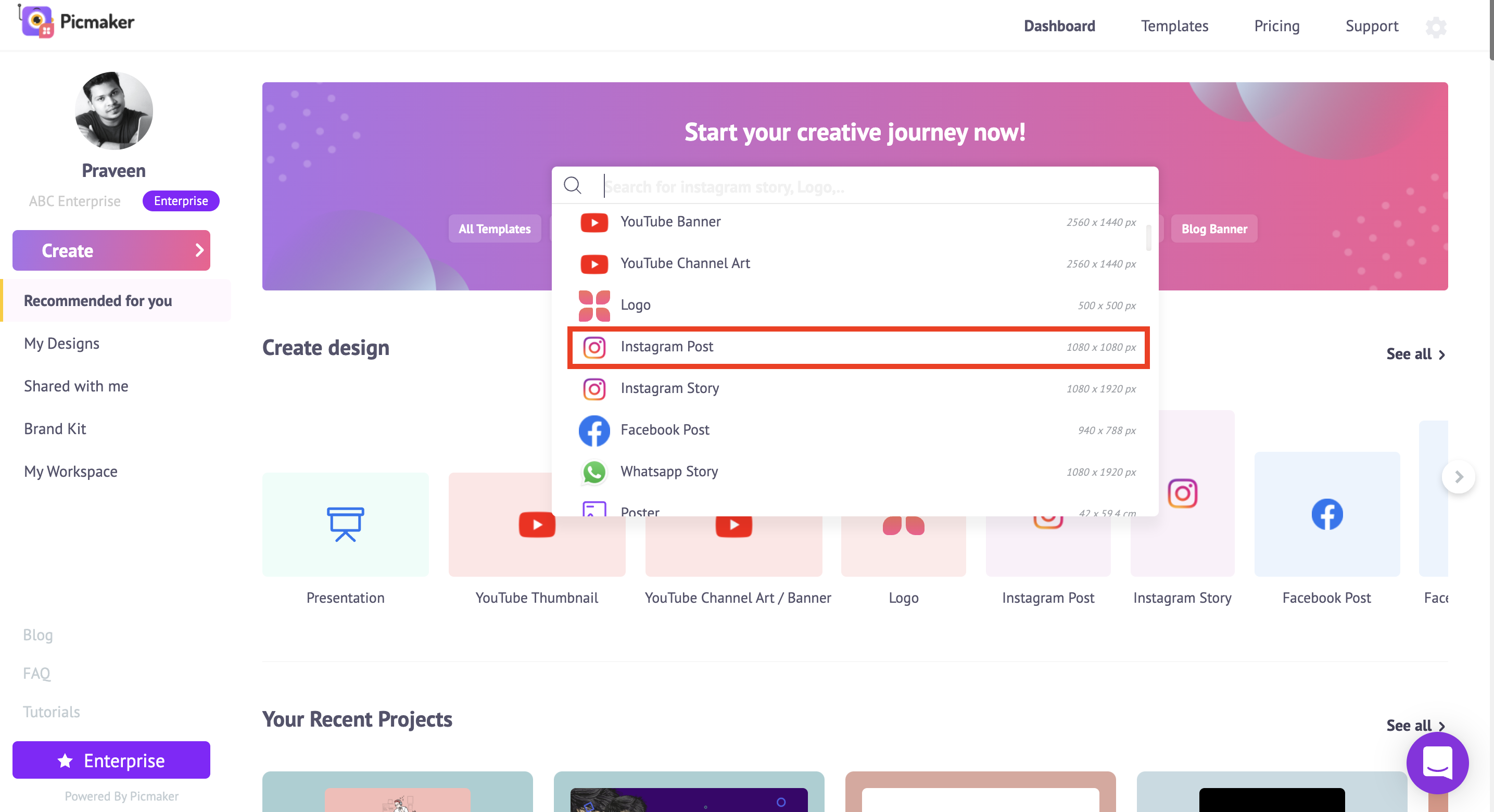Image resolution: width=1494 pixels, height=812 pixels.
Task: Click the Picmaker logo icon
Action: click(x=37, y=21)
